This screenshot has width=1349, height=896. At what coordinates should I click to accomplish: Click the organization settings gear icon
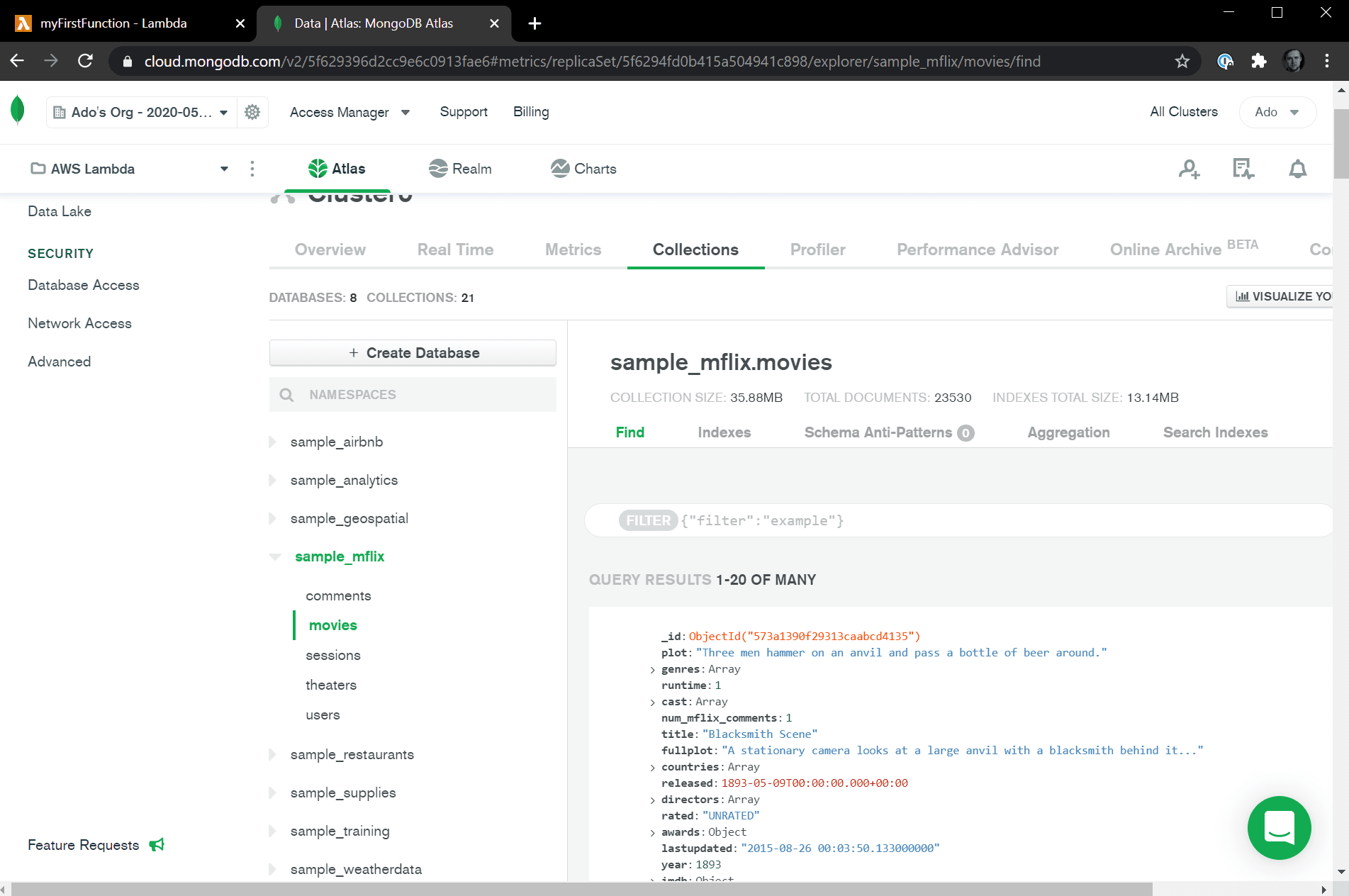tap(252, 112)
